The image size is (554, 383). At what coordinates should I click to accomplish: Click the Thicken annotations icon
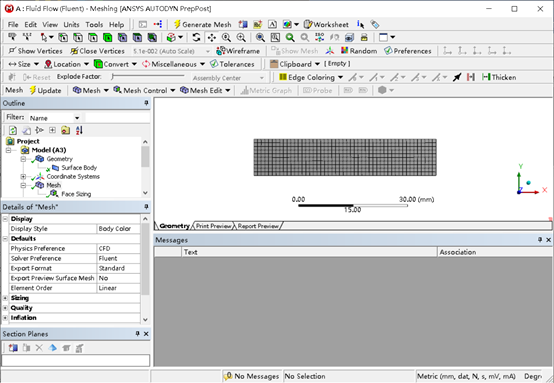486,77
